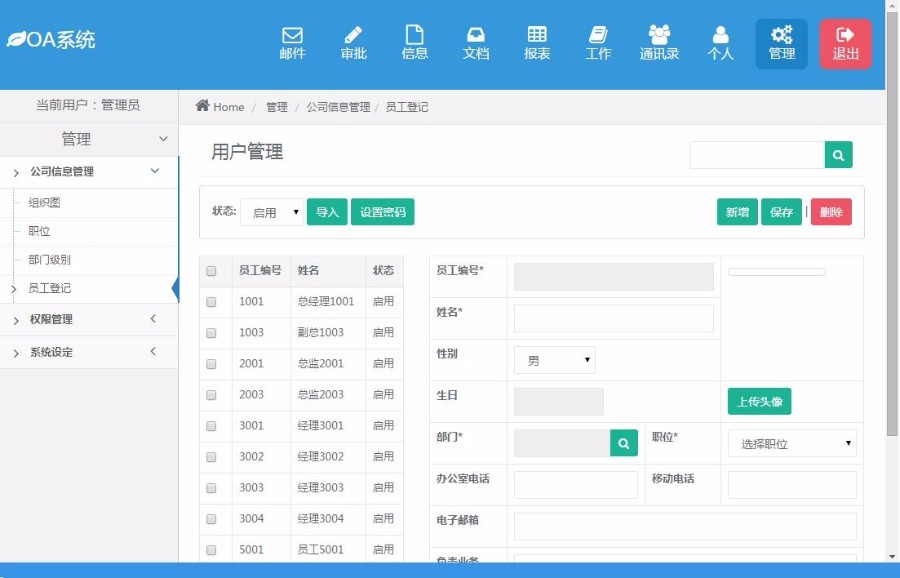Click the 新增 add button

click(737, 212)
